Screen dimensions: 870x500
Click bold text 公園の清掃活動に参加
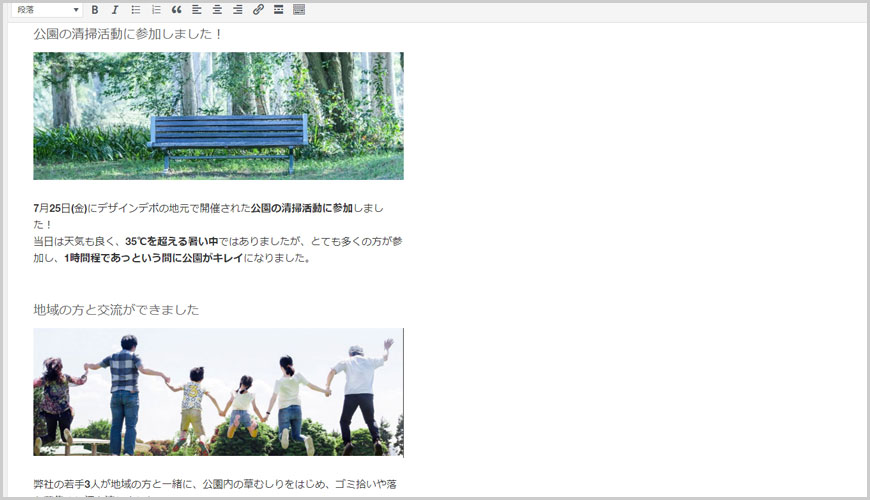[302, 208]
